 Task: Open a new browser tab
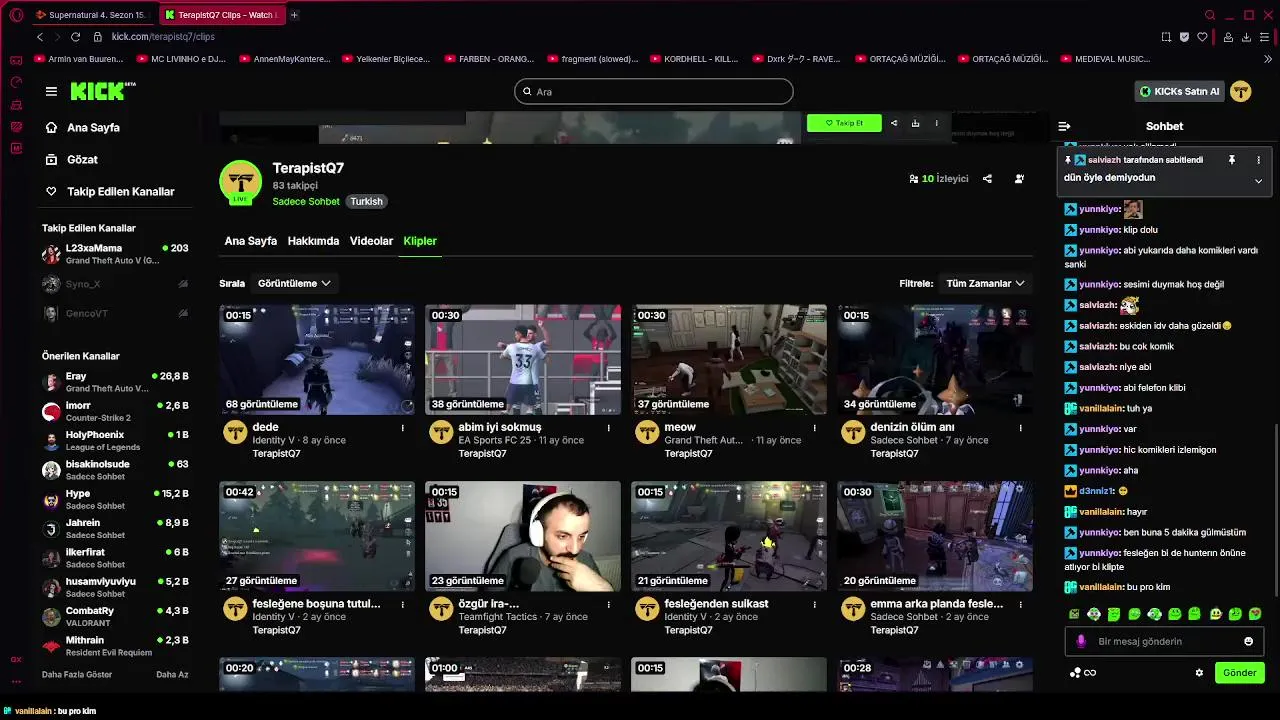294,15
